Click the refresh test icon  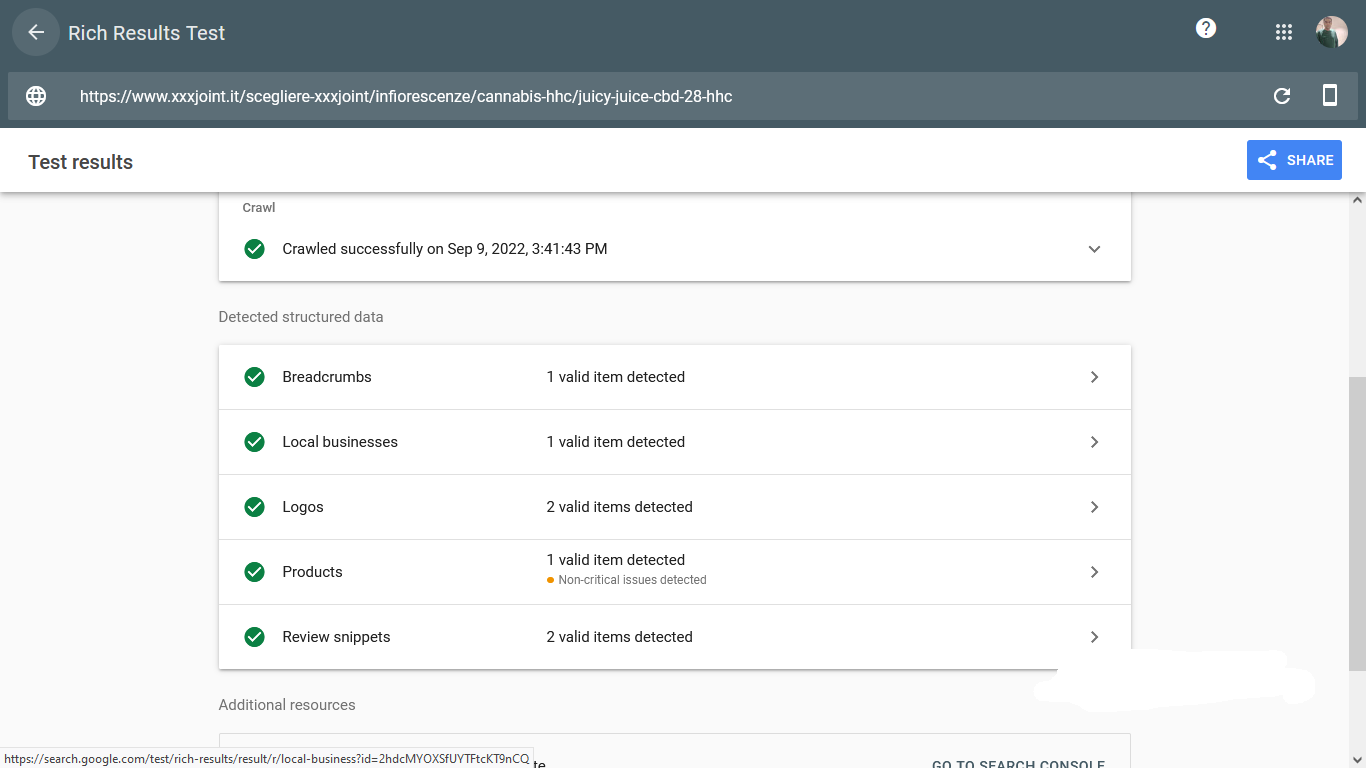1281,96
